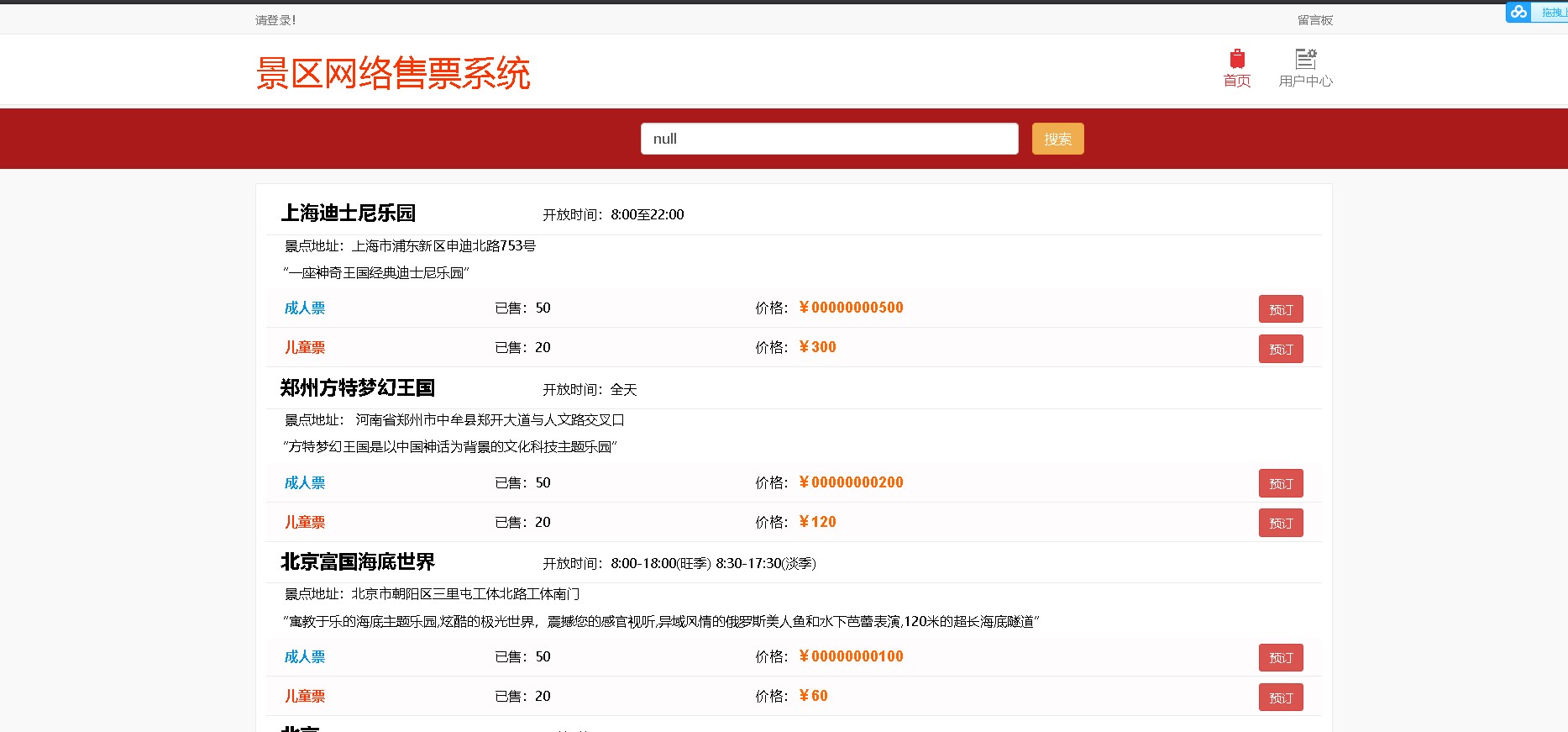Focus the search box containing null
The width and height of the screenshot is (1568, 732).
tap(829, 139)
